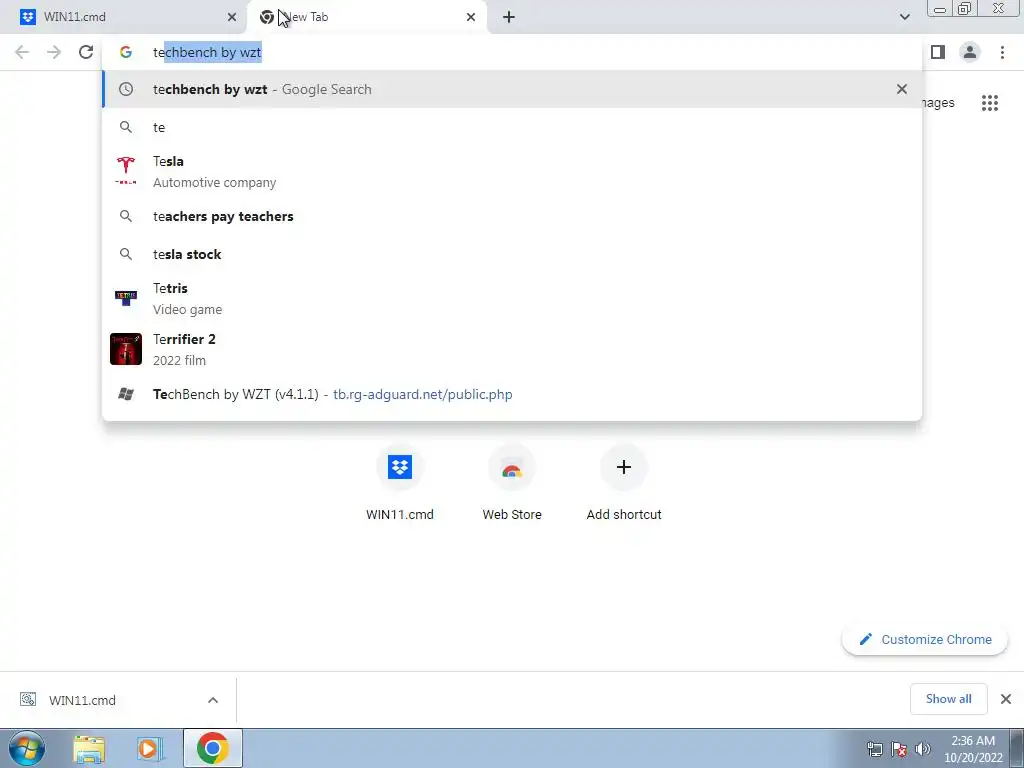Viewport: 1024px width, 768px height.
Task: Reload the page with the refresh icon
Action: [x=86, y=52]
